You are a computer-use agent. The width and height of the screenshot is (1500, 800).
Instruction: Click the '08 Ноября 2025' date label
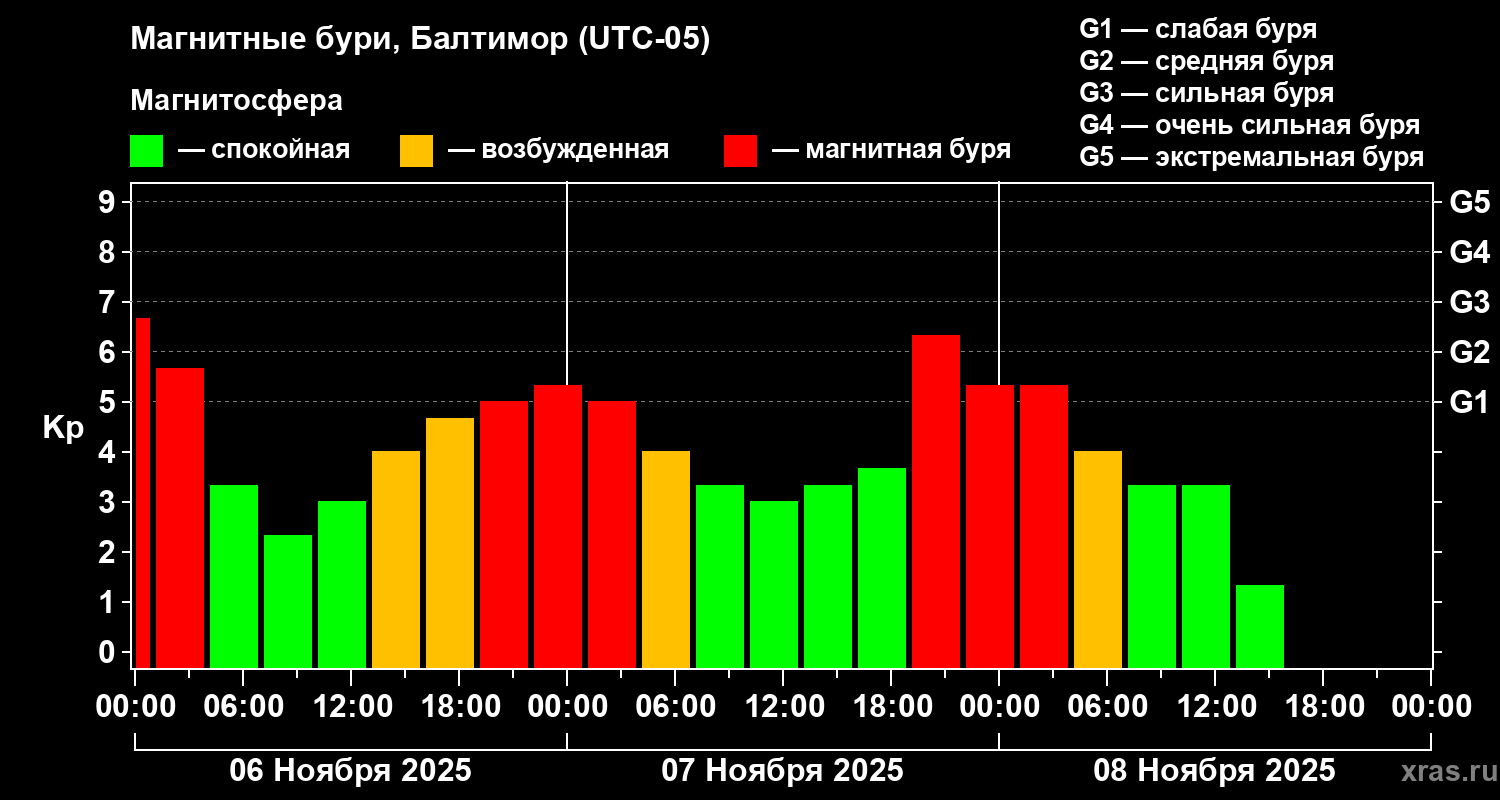point(1214,771)
